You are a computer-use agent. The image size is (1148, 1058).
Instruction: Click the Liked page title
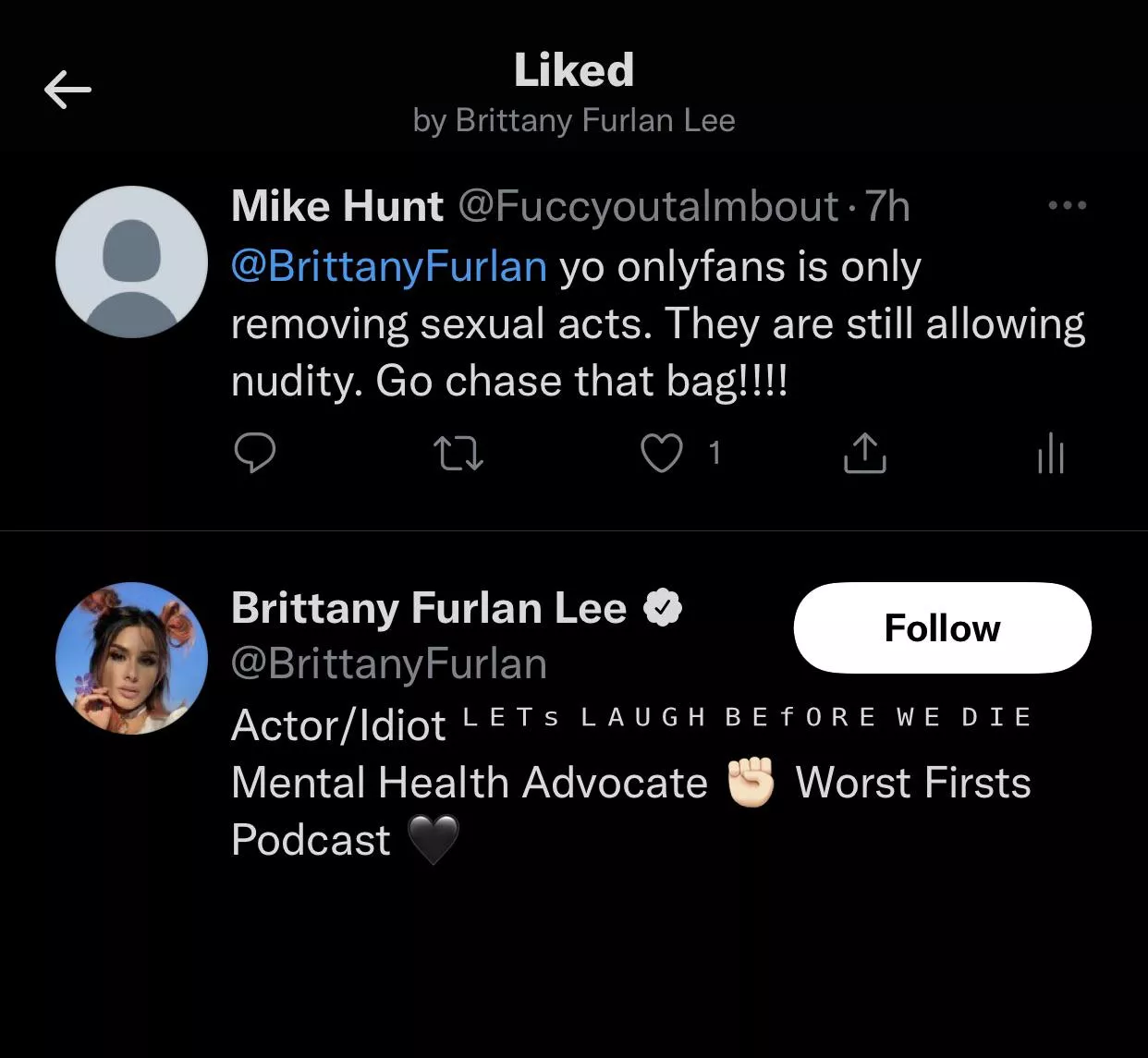click(573, 70)
